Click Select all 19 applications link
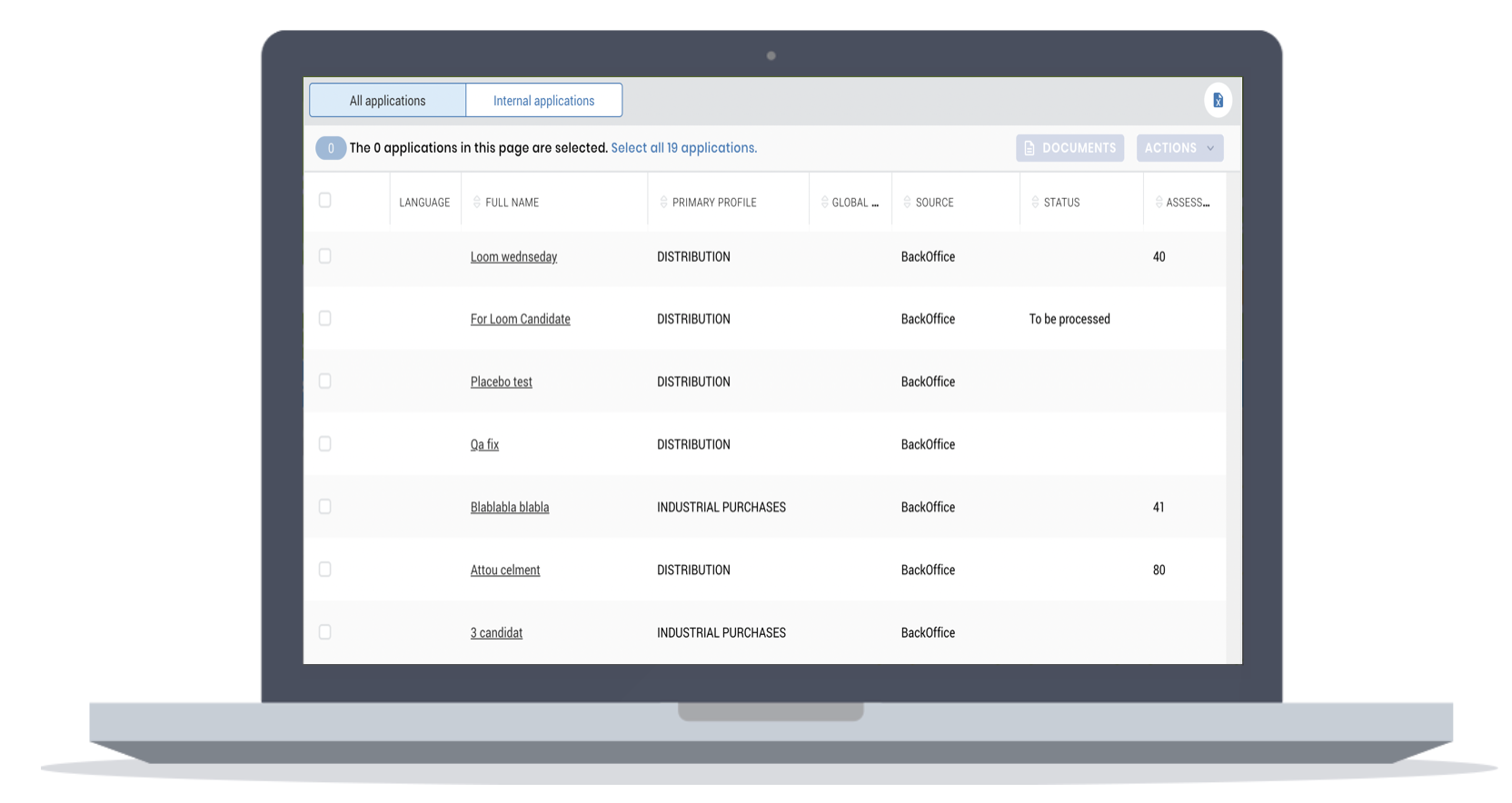The image size is (1512, 803). (683, 148)
